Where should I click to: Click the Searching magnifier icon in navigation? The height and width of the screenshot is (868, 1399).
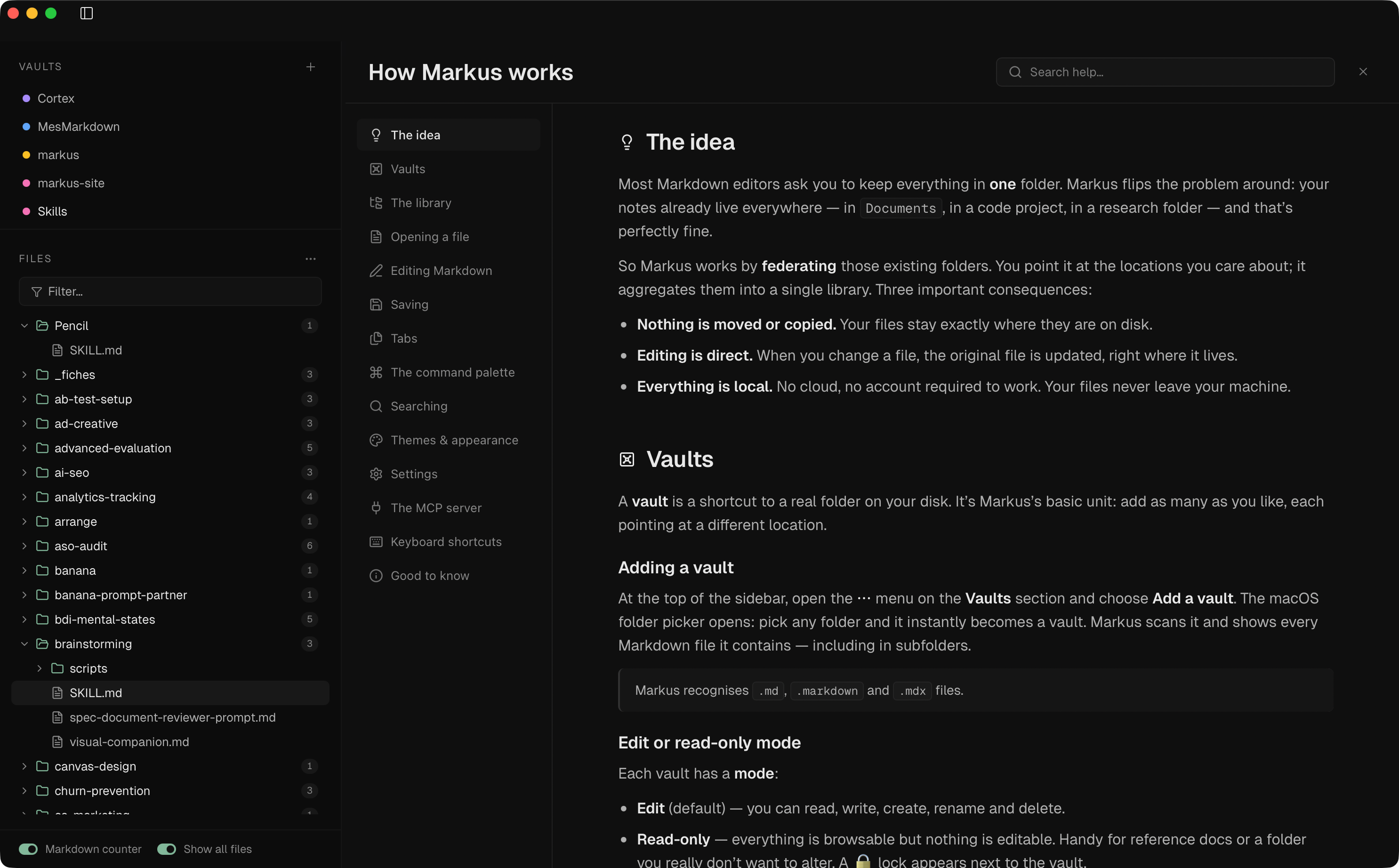click(x=376, y=406)
